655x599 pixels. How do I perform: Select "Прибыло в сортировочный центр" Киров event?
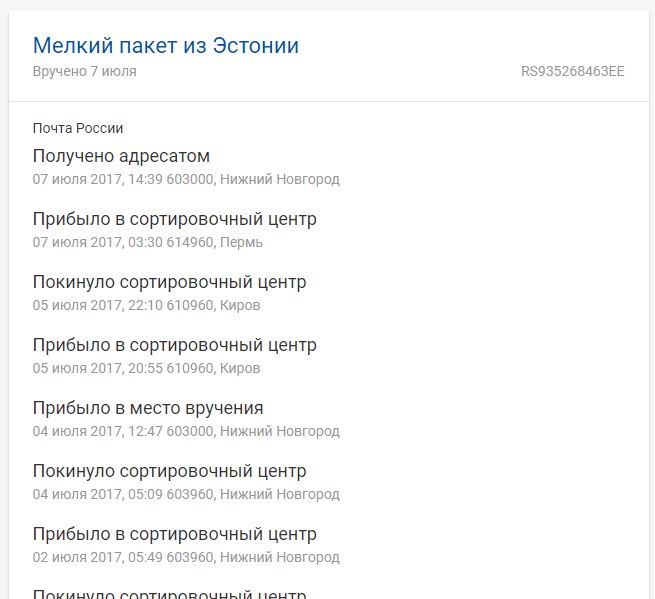point(175,345)
